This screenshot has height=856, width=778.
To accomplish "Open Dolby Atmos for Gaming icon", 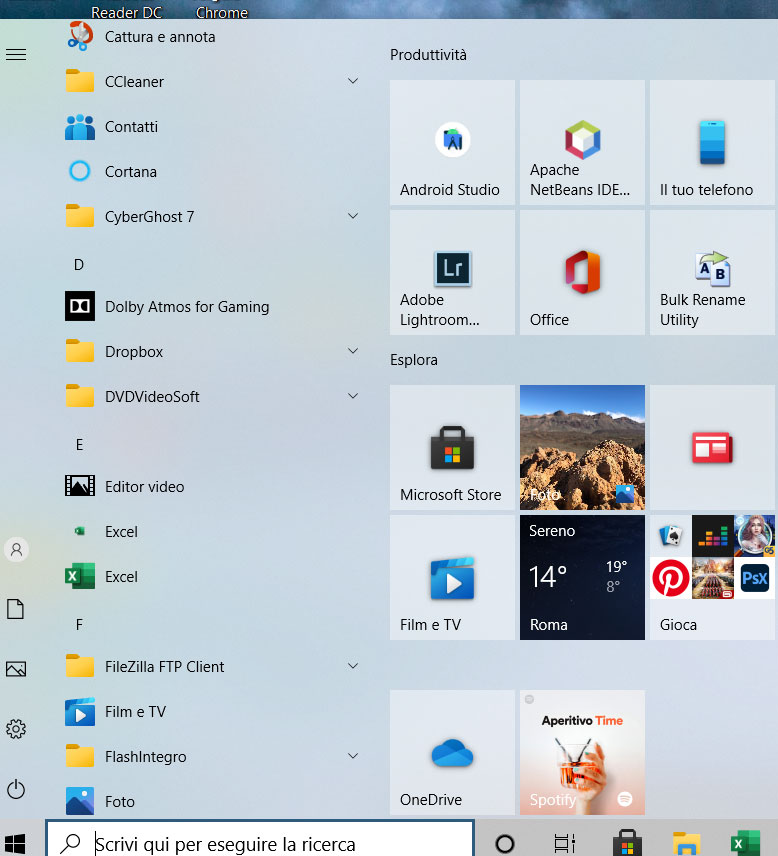I will [x=80, y=306].
